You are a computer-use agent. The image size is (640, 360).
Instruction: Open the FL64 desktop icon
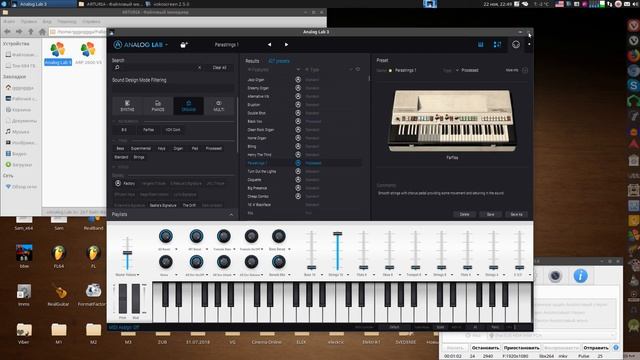point(59,256)
